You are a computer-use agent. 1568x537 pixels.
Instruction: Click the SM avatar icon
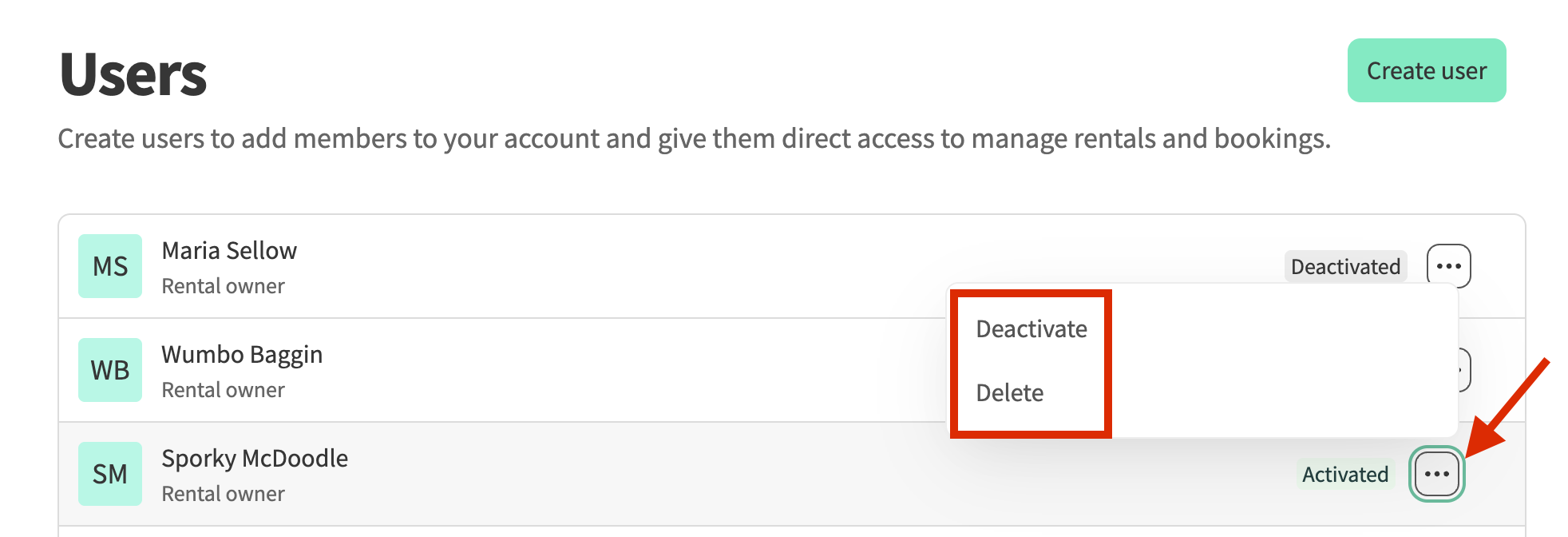[110, 474]
